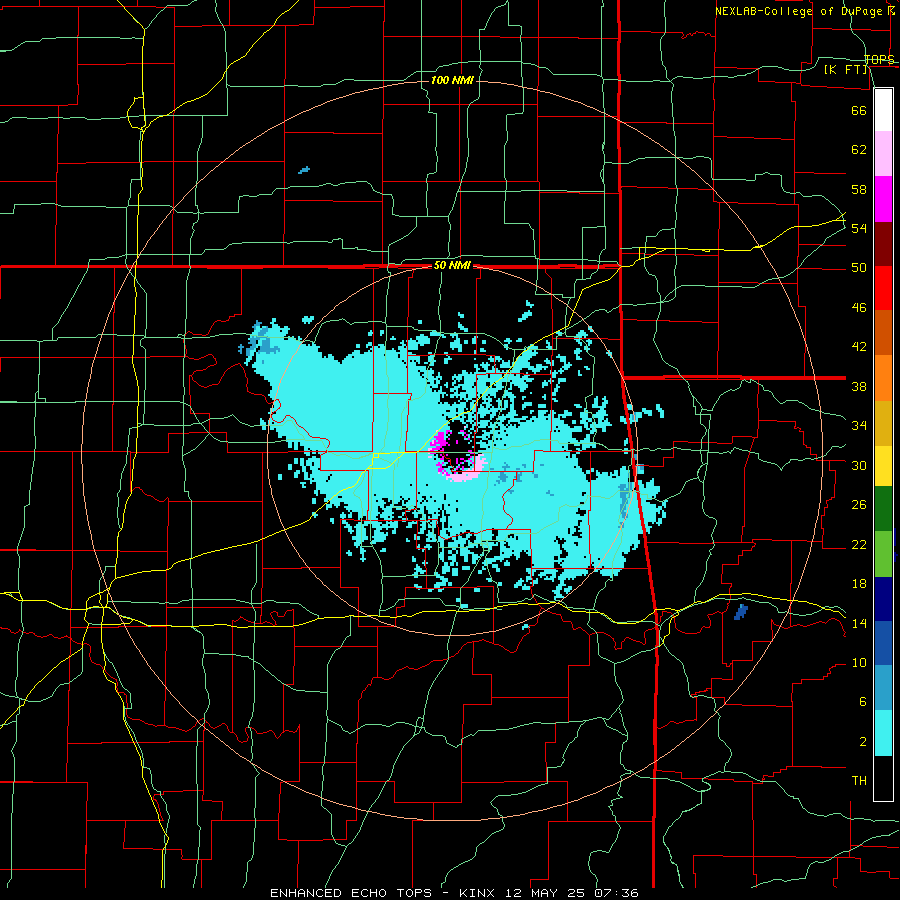
Task: Click the legend value 66
Action: click(859, 110)
